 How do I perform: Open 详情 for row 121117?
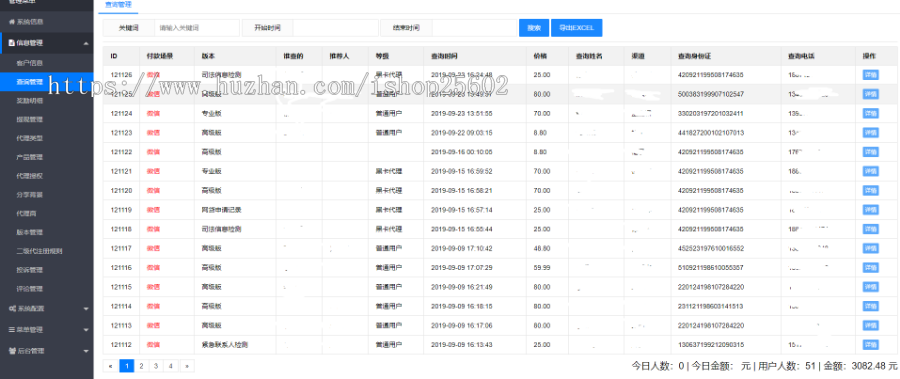870,249
